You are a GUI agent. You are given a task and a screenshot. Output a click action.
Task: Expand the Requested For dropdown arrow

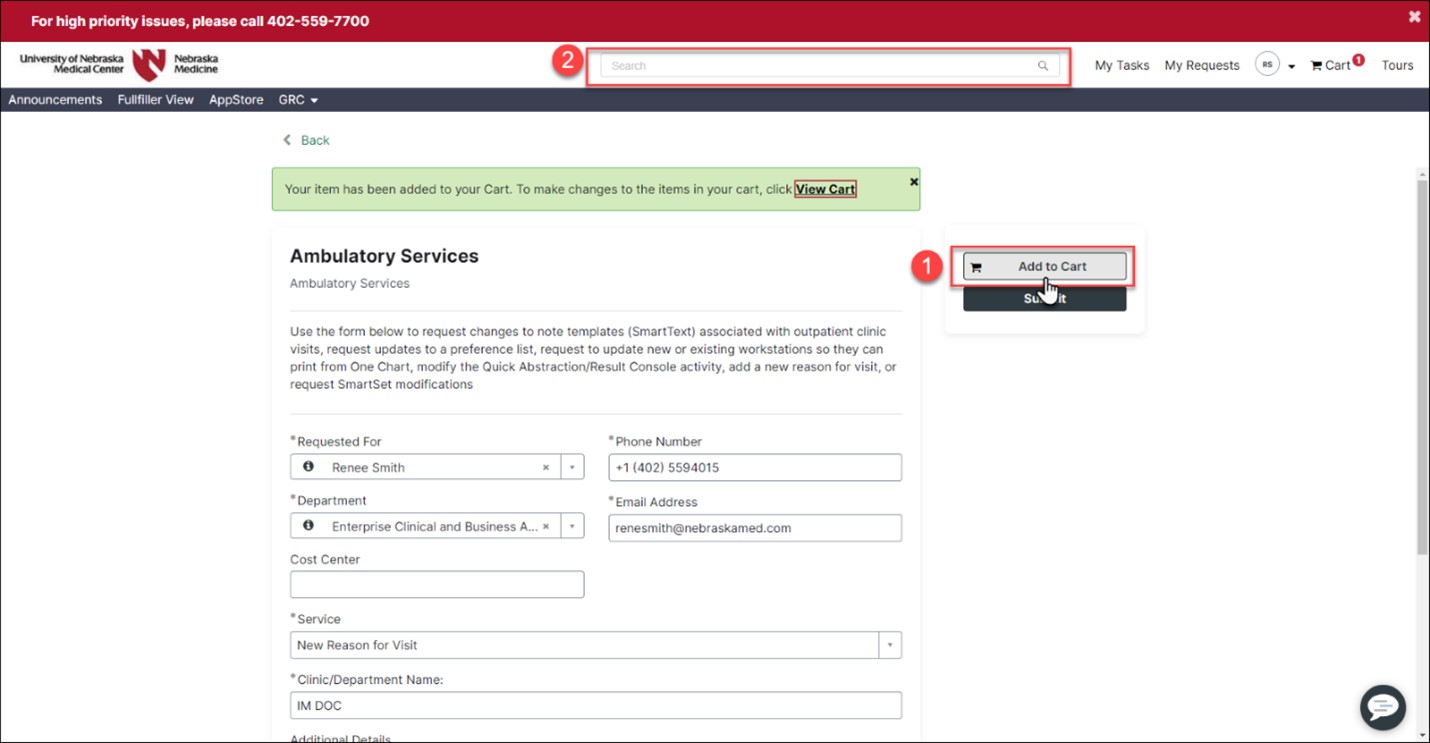point(572,467)
